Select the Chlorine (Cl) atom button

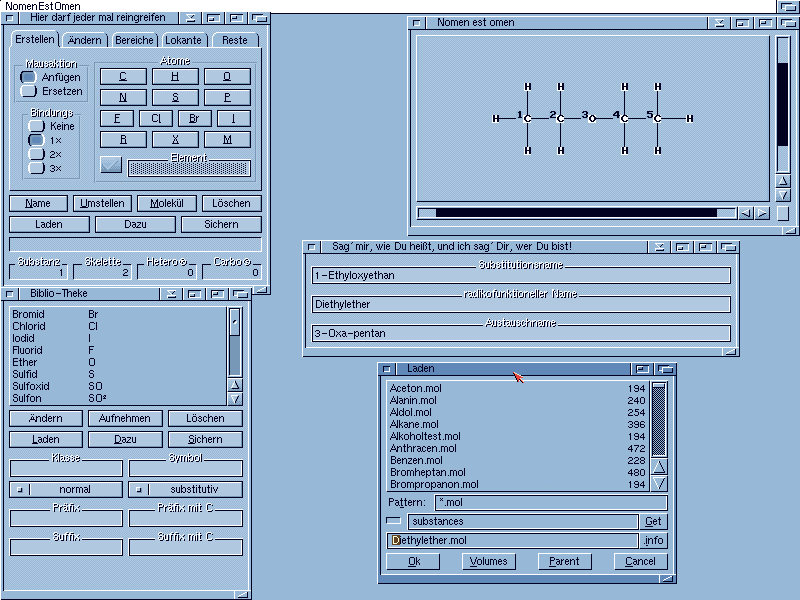coord(156,119)
